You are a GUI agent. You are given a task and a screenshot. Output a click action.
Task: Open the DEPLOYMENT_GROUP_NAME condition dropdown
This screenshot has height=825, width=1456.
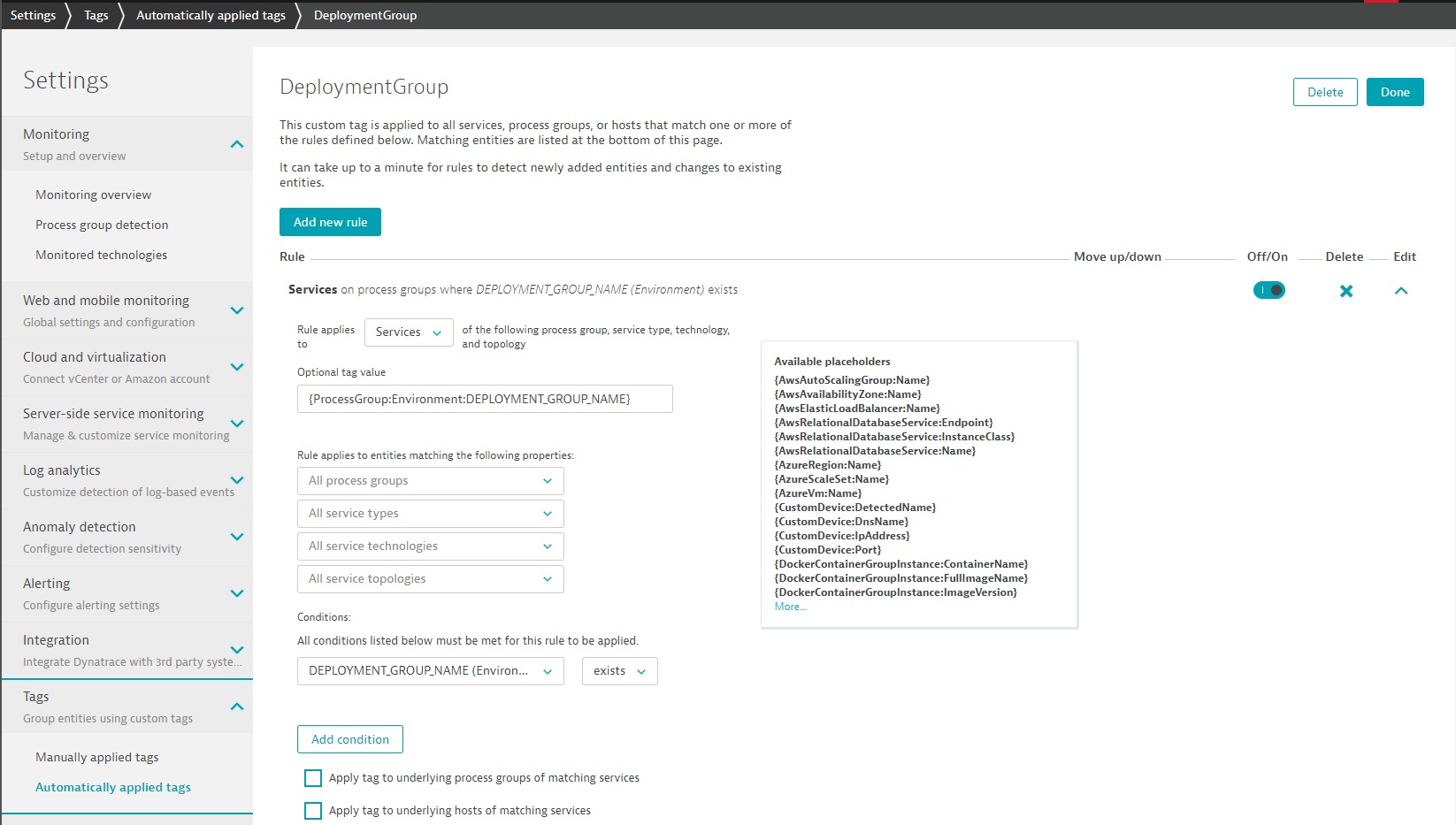coord(431,671)
